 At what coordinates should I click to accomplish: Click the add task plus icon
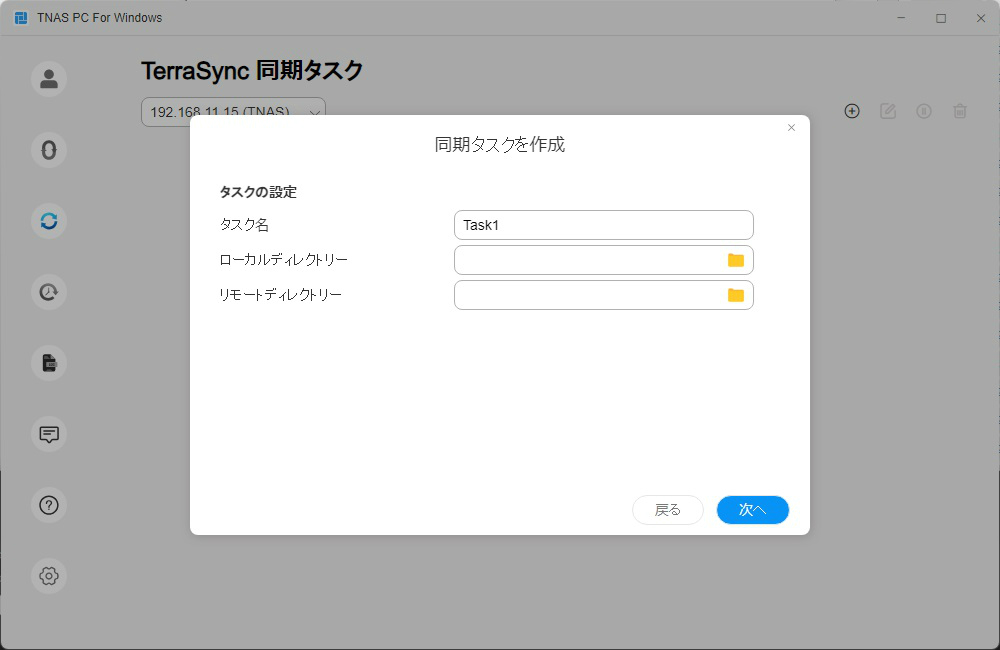[852, 111]
